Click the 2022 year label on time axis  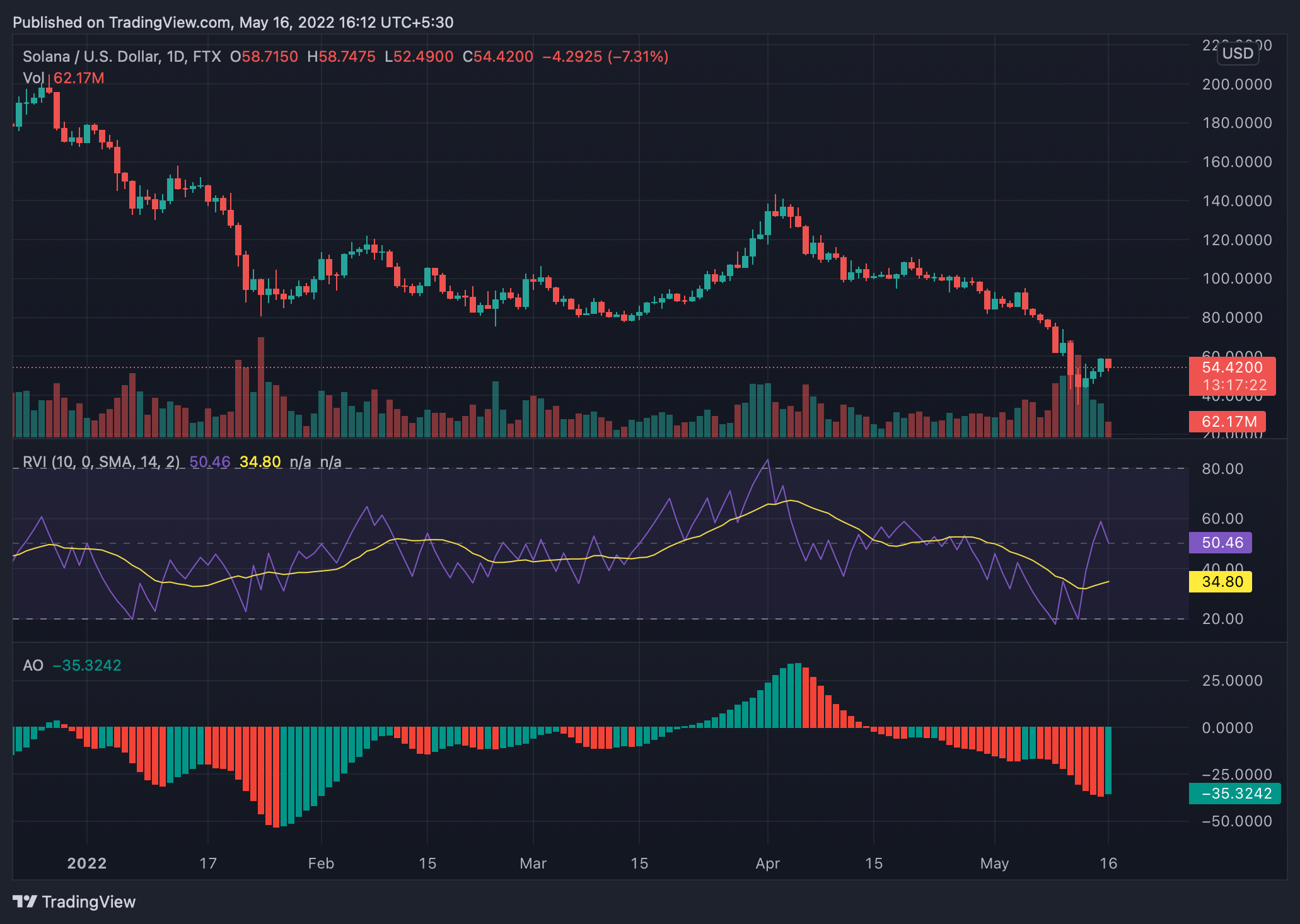coord(87,863)
